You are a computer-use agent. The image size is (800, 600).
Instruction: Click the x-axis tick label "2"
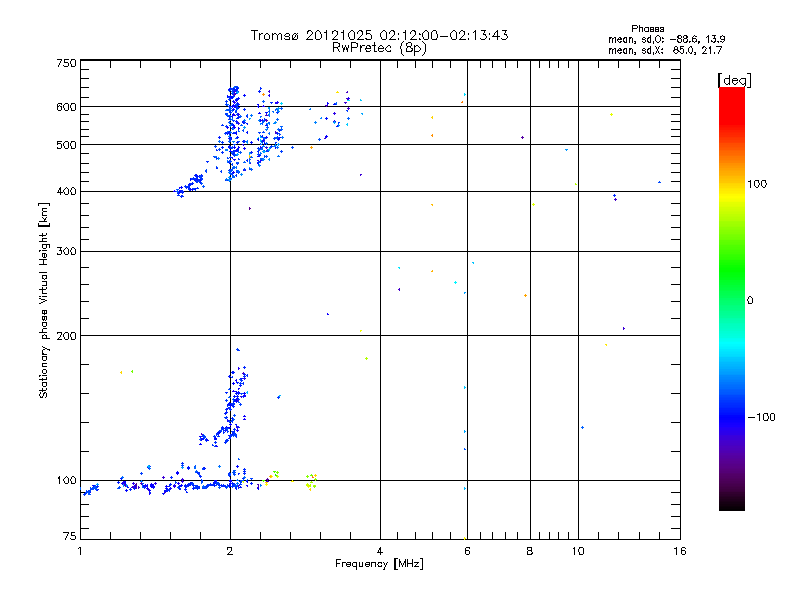[230, 551]
